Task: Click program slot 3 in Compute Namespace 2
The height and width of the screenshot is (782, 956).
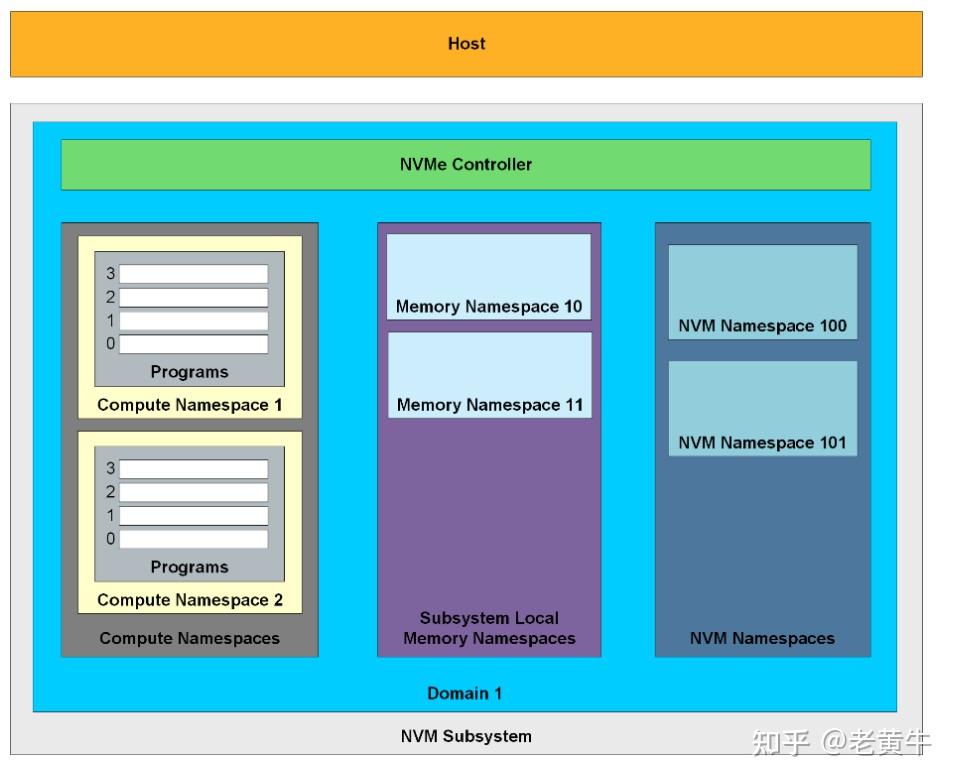Action: tap(194, 469)
